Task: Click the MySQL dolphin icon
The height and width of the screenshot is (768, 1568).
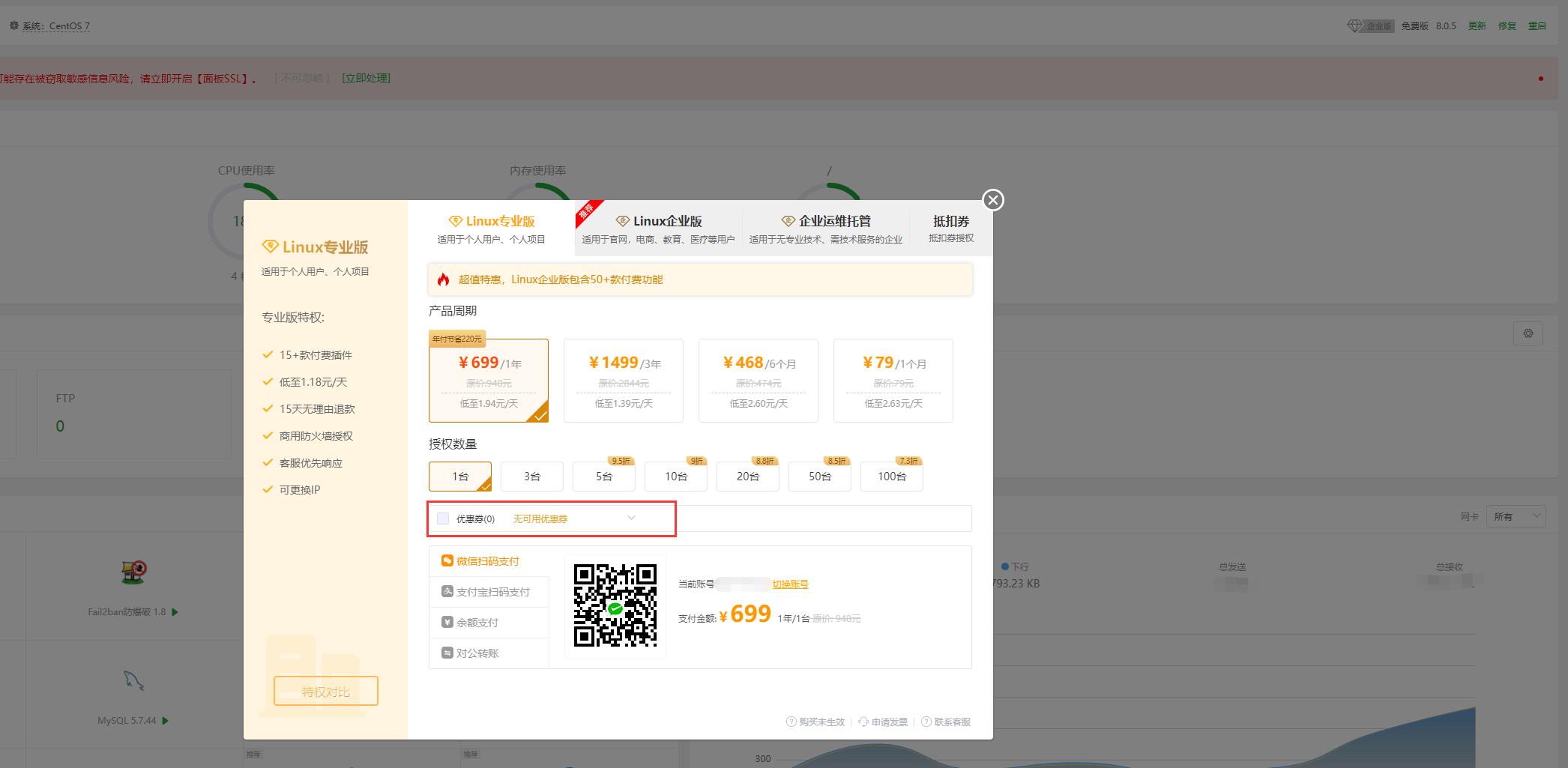Action: (133, 680)
